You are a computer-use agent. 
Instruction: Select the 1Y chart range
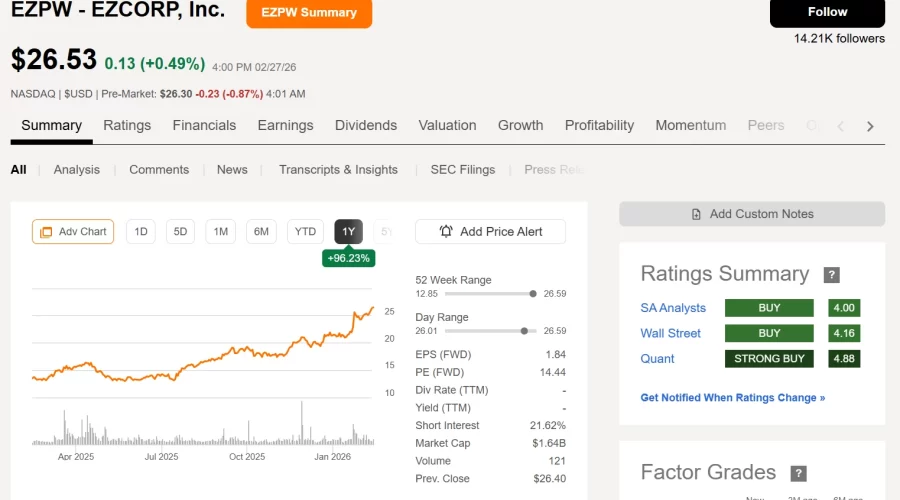[x=348, y=232]
